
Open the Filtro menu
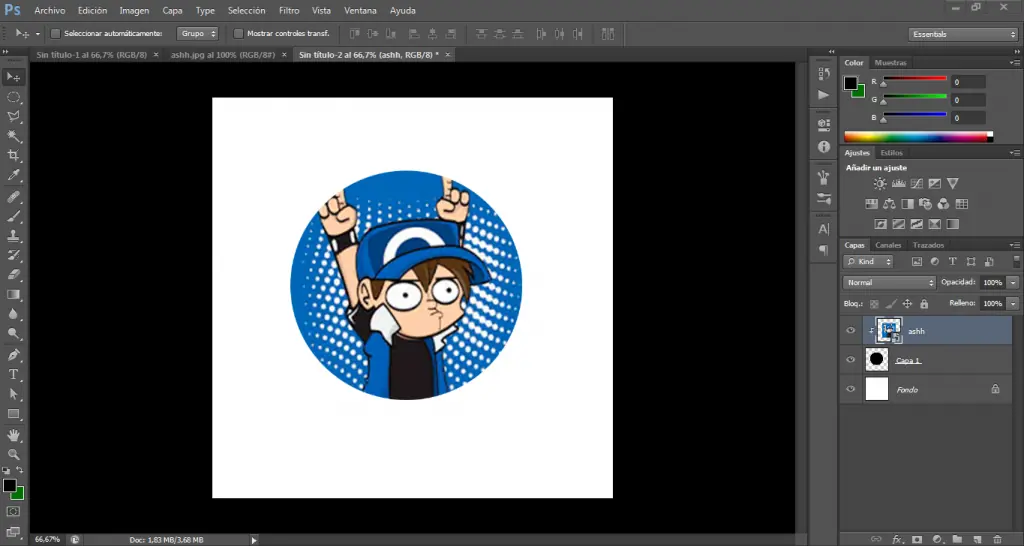(289, 10)
